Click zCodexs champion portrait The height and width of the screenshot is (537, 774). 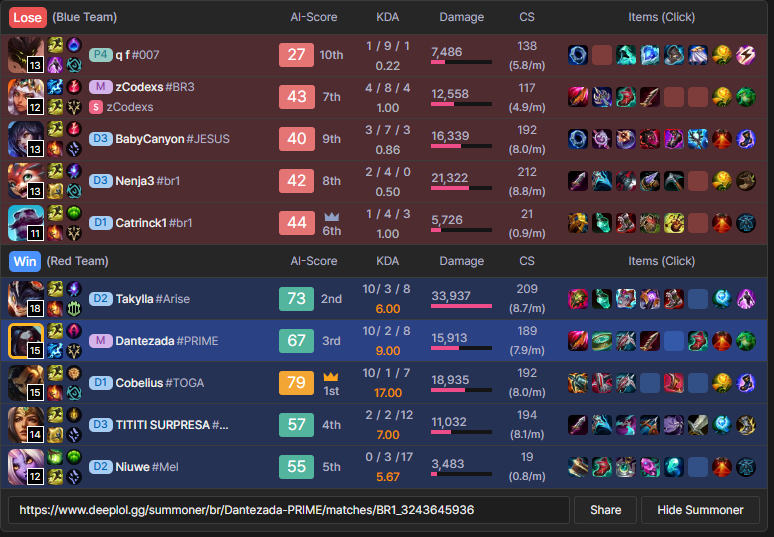click(26, 97)
